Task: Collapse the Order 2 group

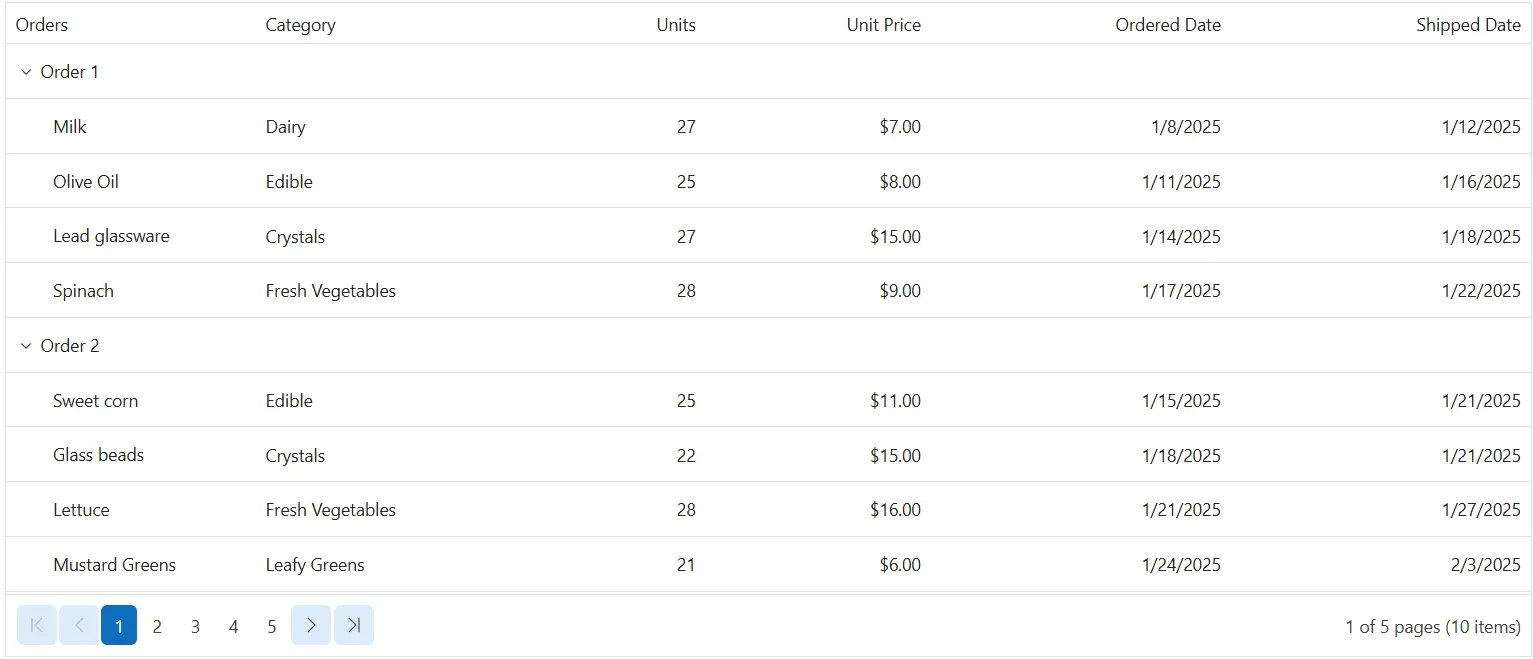Action: [x=27, y=346]
